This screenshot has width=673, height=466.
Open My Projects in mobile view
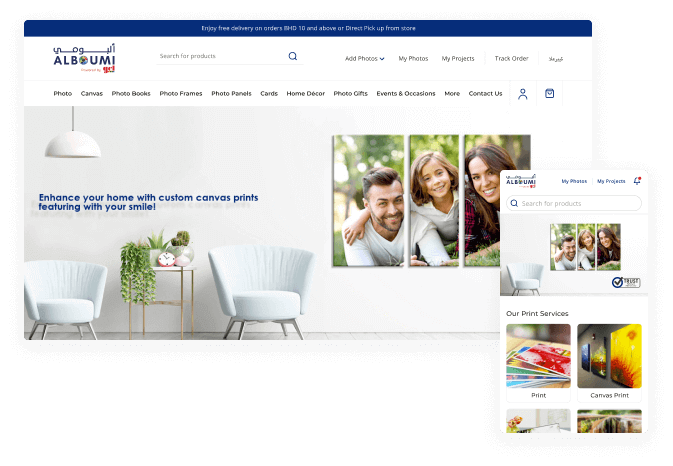click(611, 181)
